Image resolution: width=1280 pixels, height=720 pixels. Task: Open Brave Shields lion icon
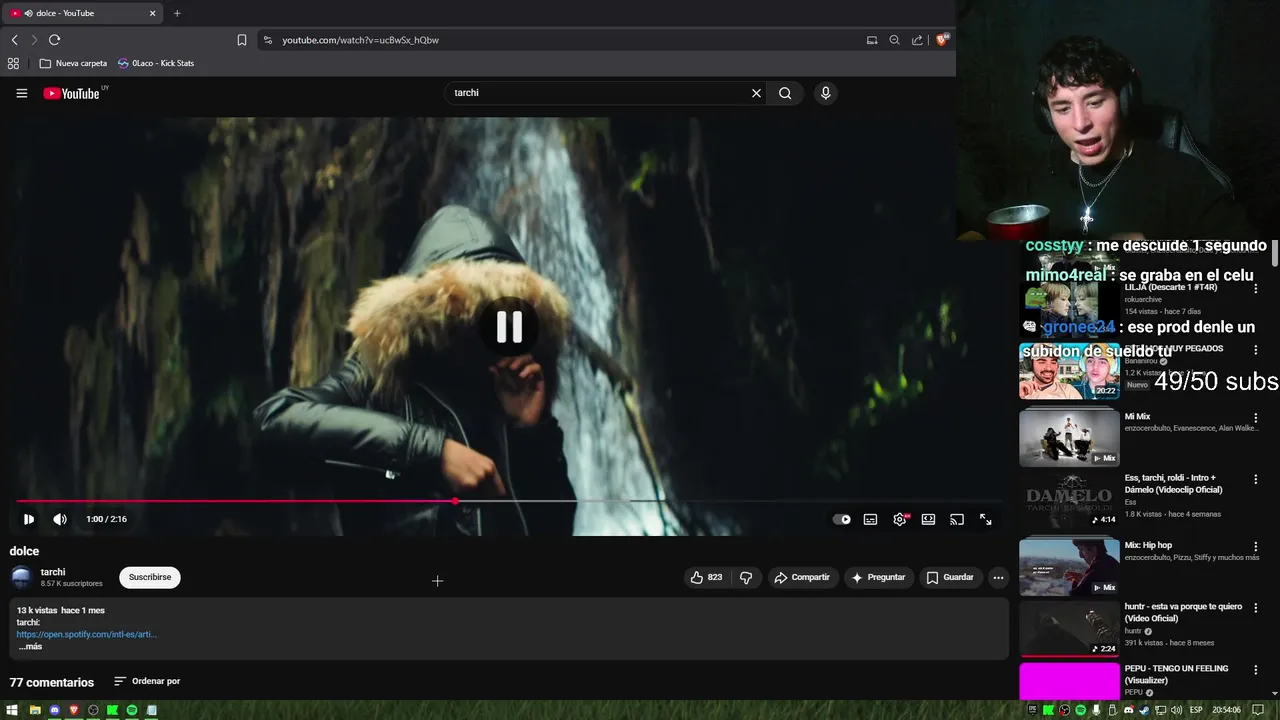tap(942, 40)
